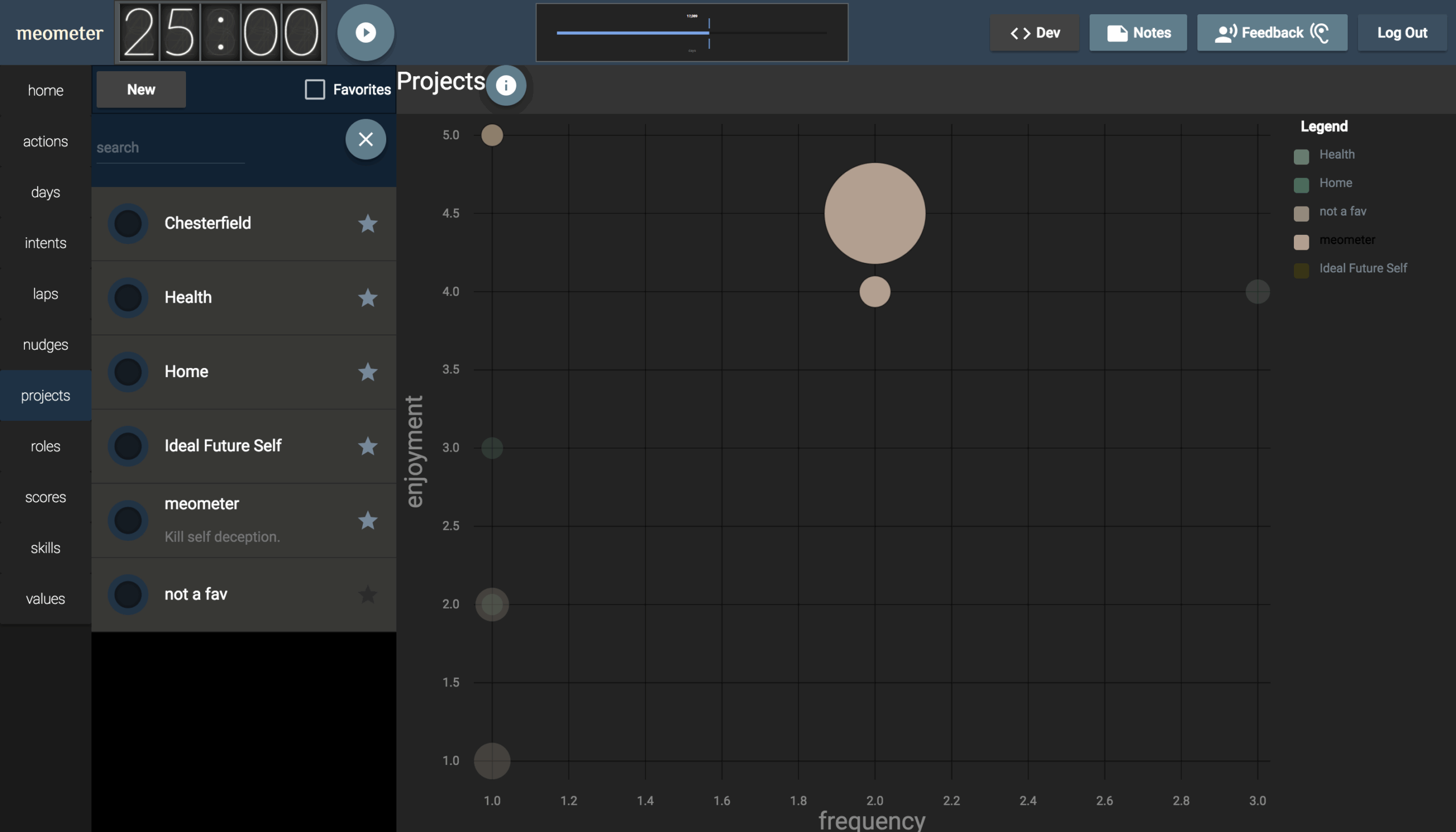Image resolution: width=1456 pixels, height=832 pixels.
Task: Click the search input field
Action: point(170,147)
